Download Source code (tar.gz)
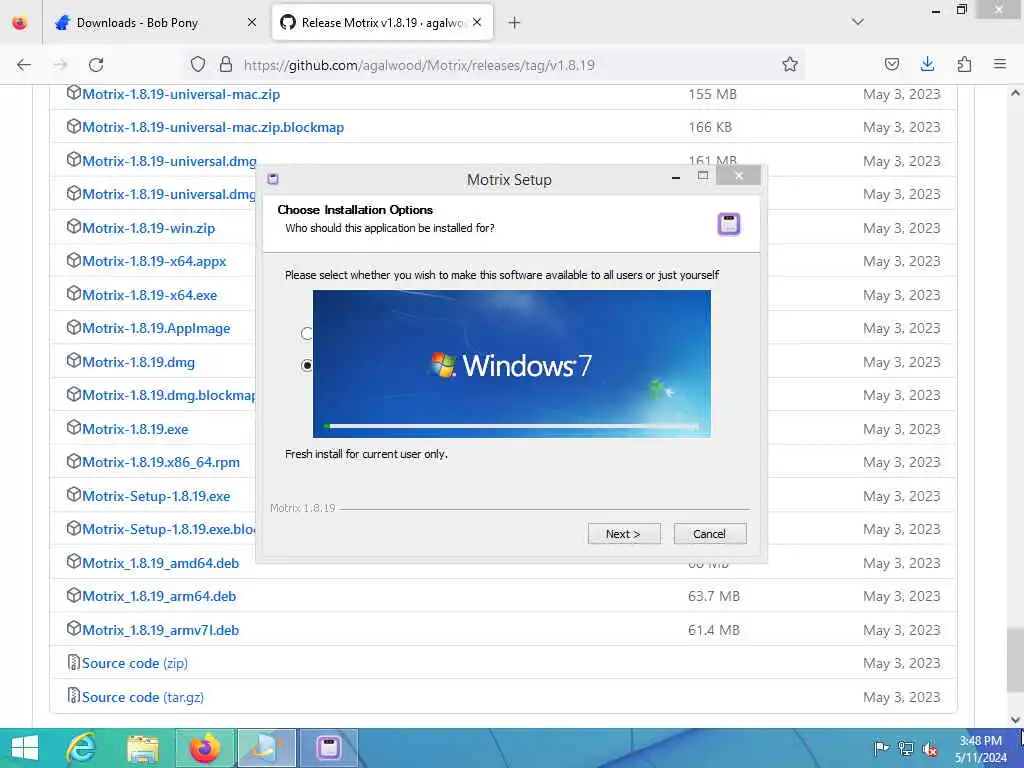This screenshot has height=768, width=1024. 143,697
